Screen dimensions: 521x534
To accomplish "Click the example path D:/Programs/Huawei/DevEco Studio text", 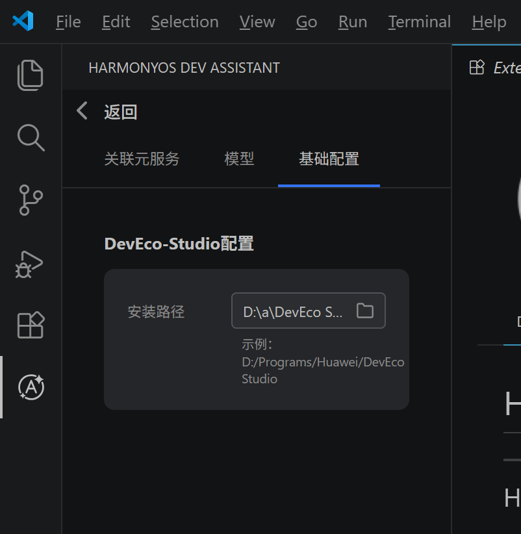I will pyautogui.click(x=323, y=370).
